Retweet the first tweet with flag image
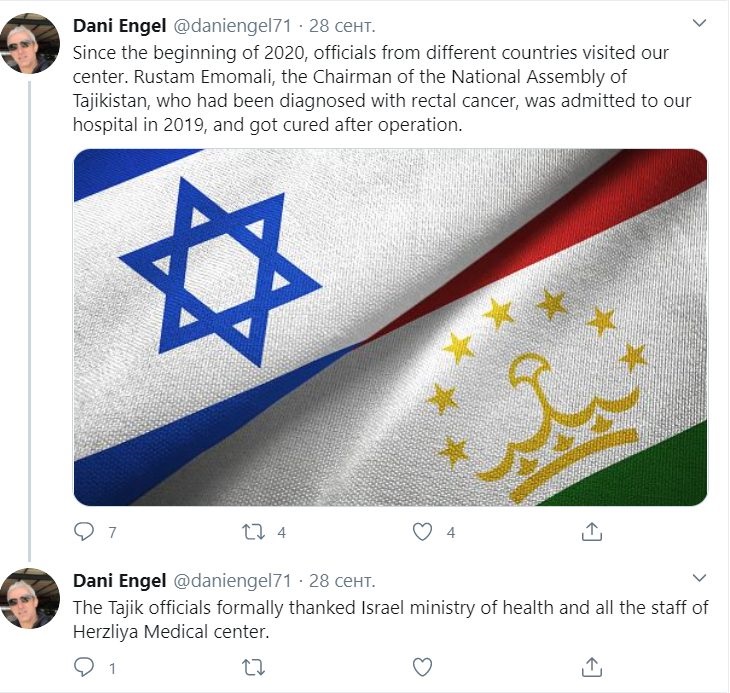 [255, 532]
